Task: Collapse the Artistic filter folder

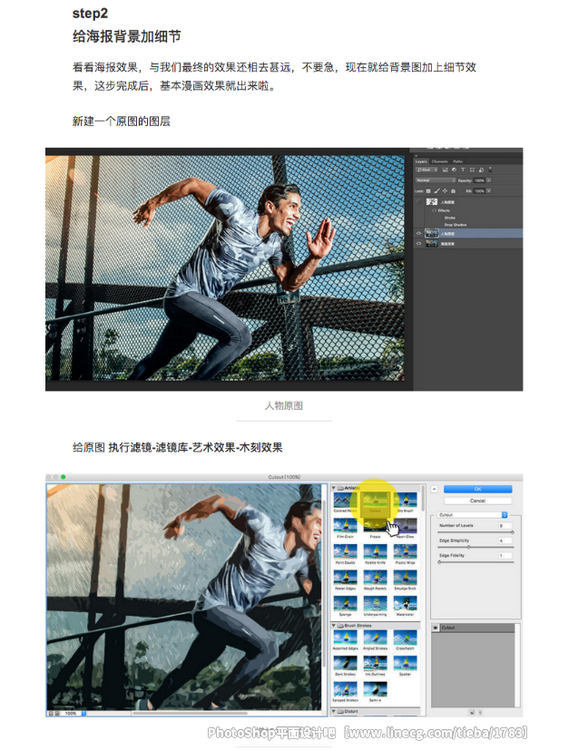Action: click(x=334, y=488)
